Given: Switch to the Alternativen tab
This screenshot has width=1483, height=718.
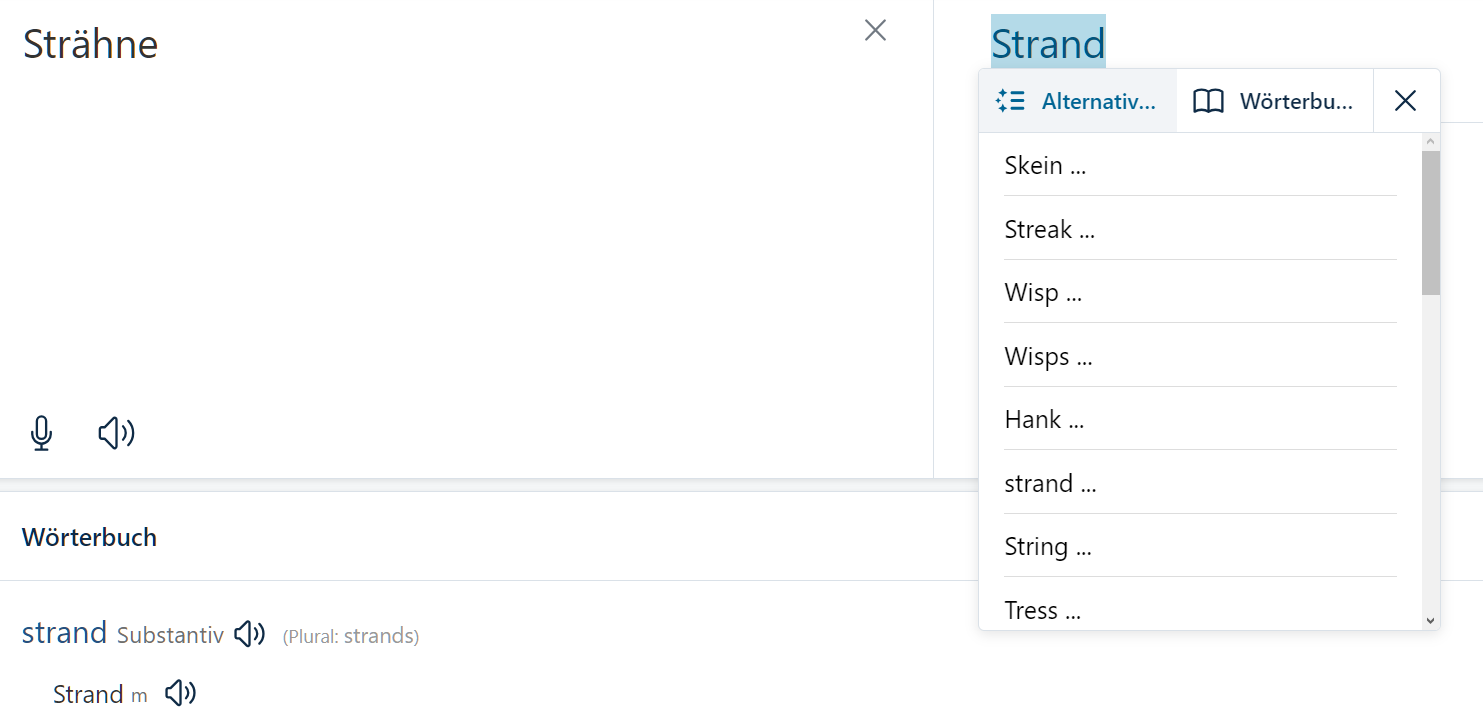Looking at the screenshot, I should point(1078,101).
